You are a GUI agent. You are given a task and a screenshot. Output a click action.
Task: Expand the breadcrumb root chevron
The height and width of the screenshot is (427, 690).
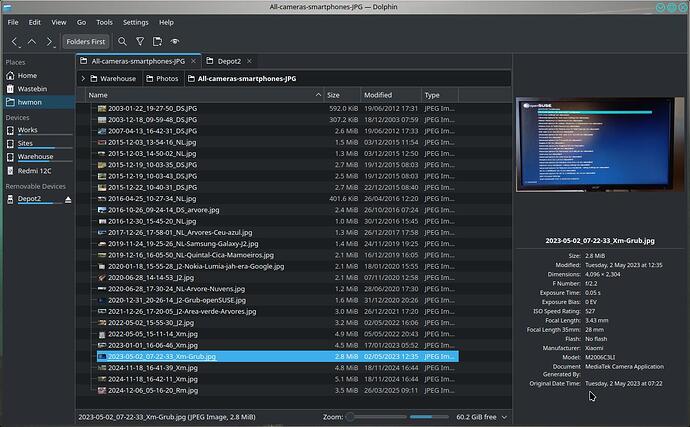point(83,78)
